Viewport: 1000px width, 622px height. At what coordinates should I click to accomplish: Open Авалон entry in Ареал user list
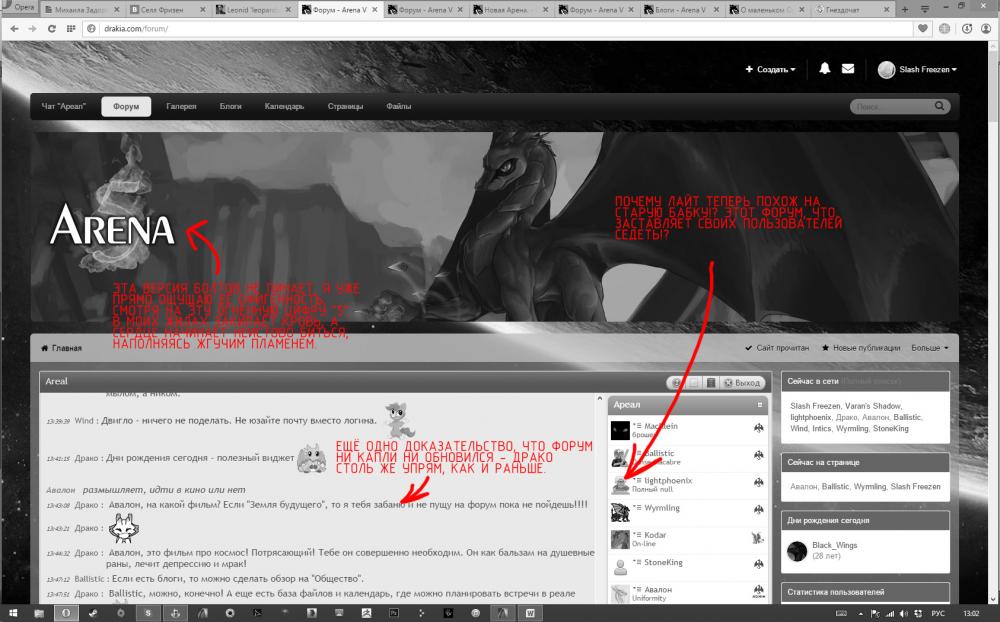(x=658, y=590)
